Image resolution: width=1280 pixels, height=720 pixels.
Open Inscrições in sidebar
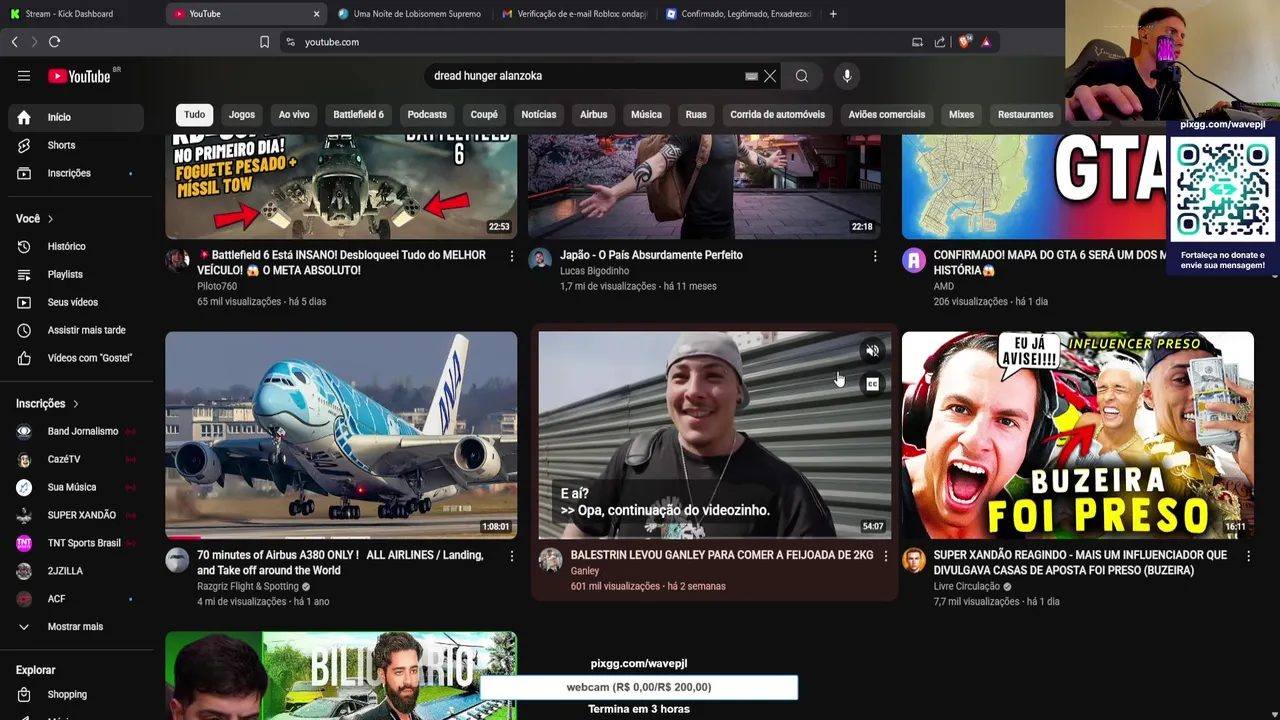[76, 173]
